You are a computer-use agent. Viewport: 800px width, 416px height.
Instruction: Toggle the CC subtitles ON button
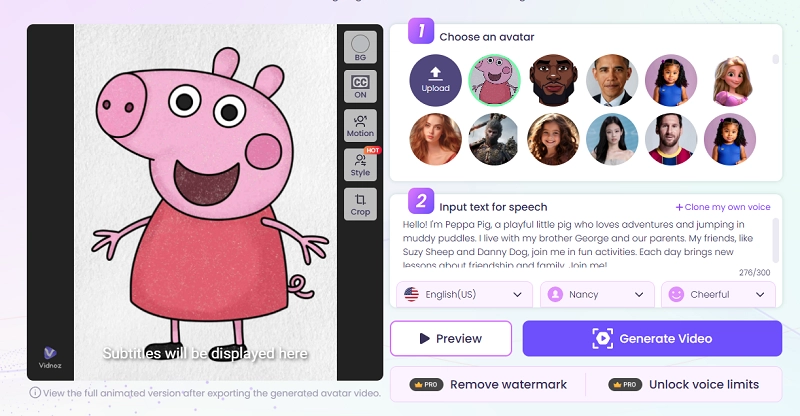tap(360, 86)
